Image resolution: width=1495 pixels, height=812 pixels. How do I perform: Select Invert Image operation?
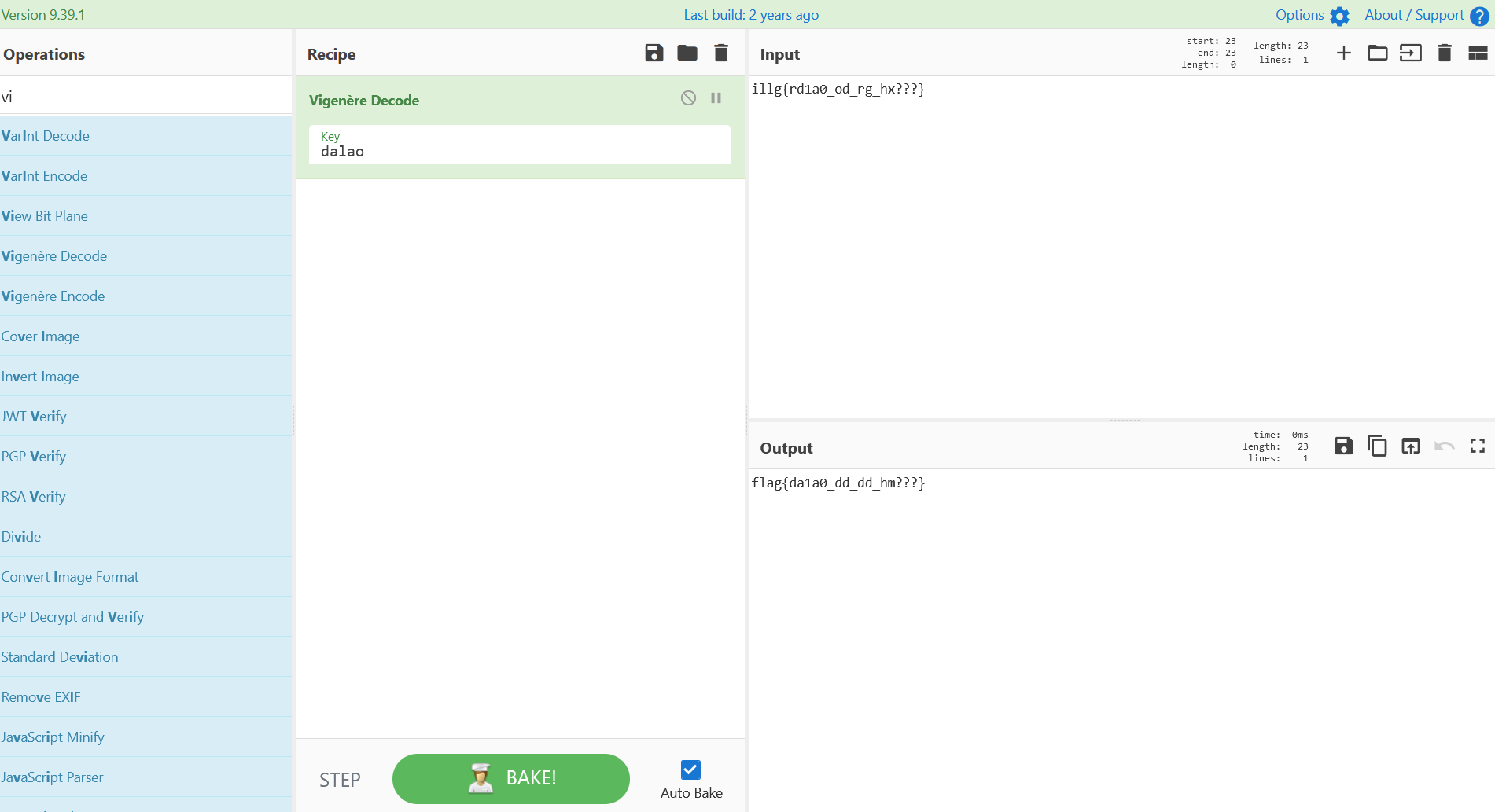click(x=146, y=377)
